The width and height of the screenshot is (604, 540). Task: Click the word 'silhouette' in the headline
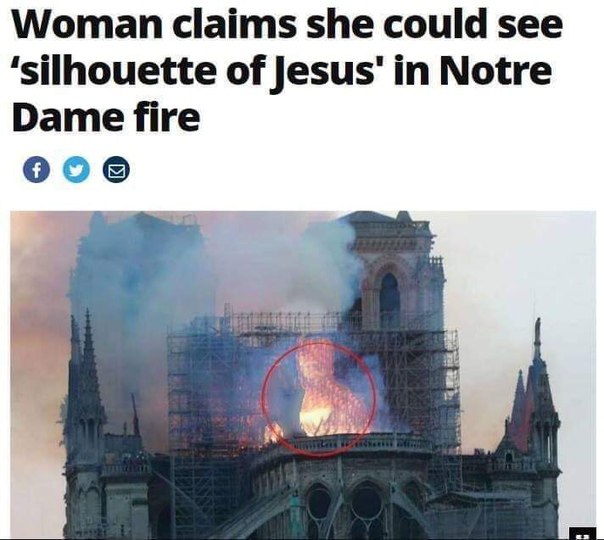pos(117,70)
